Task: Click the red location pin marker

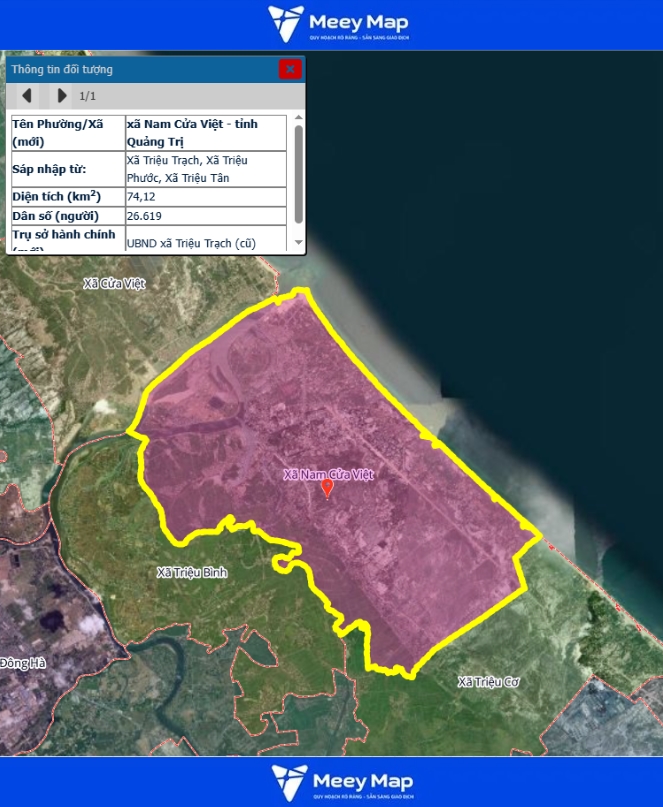Action: coord(327,488)
